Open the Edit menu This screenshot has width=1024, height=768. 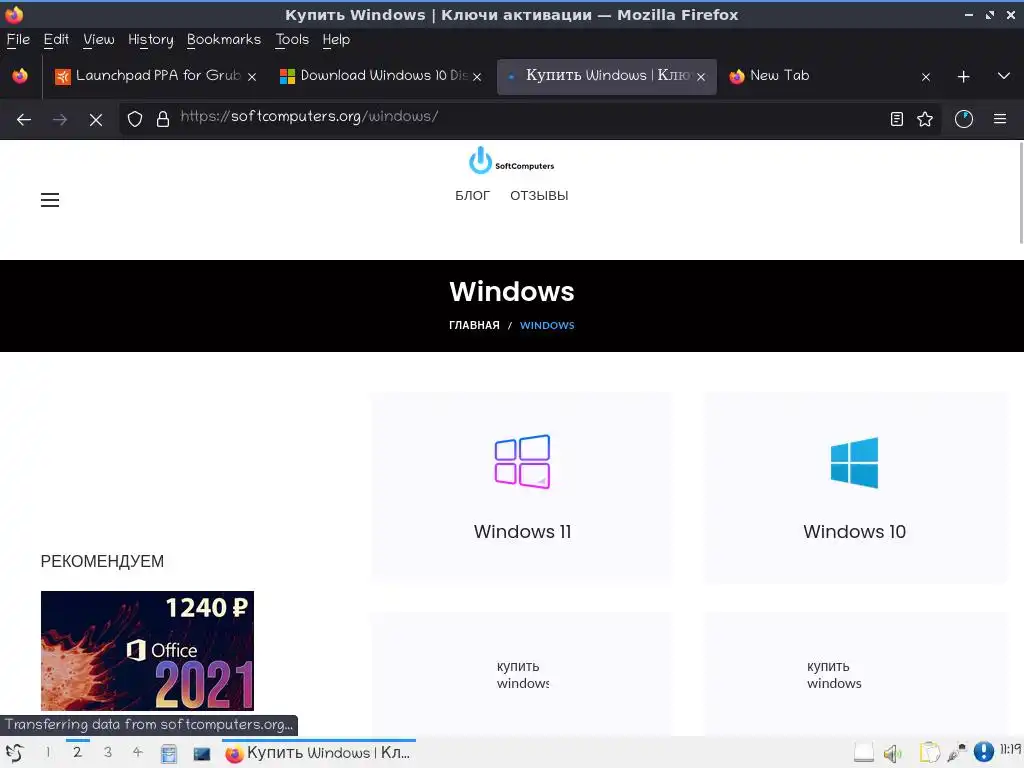(x=56, y=40)
